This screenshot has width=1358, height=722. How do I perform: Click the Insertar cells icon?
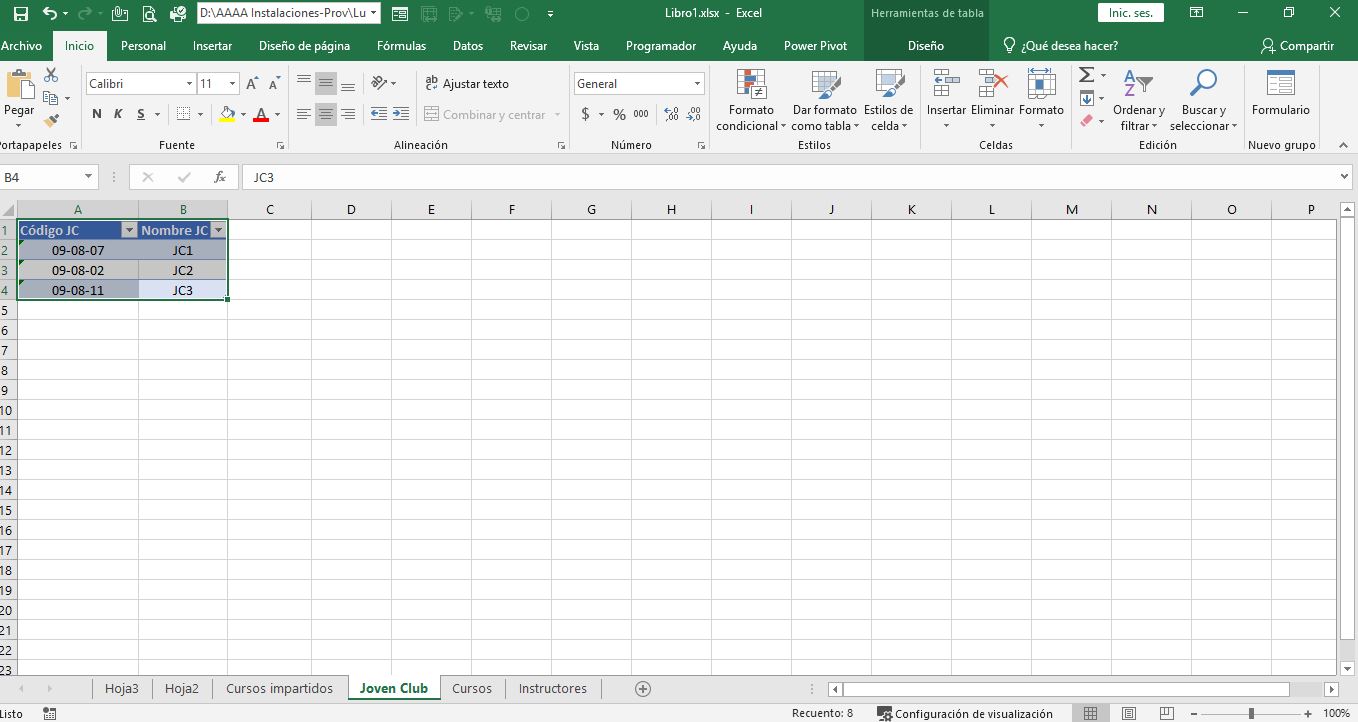[946, 88]
